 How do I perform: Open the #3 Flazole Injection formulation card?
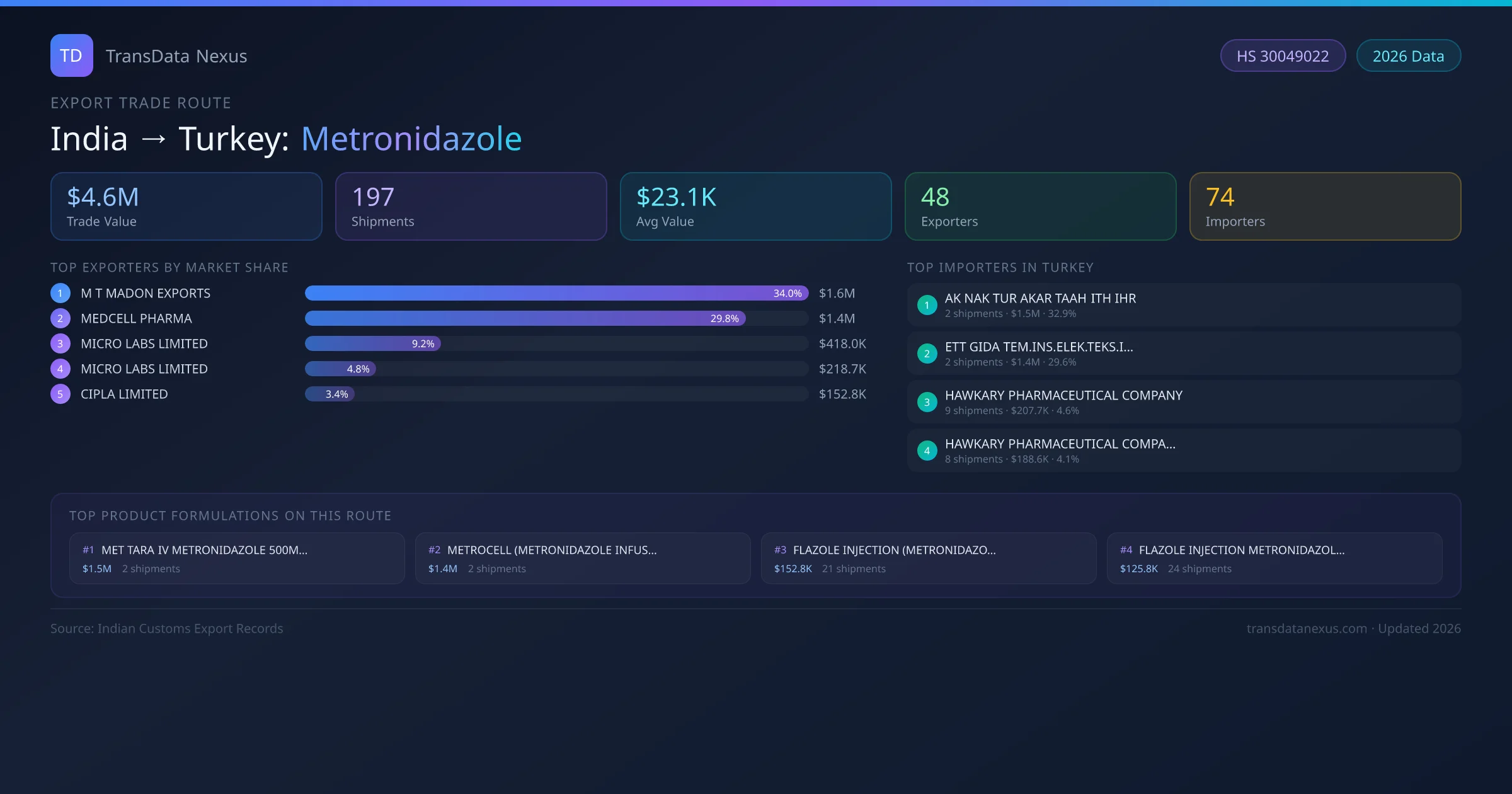click(929, 558)
